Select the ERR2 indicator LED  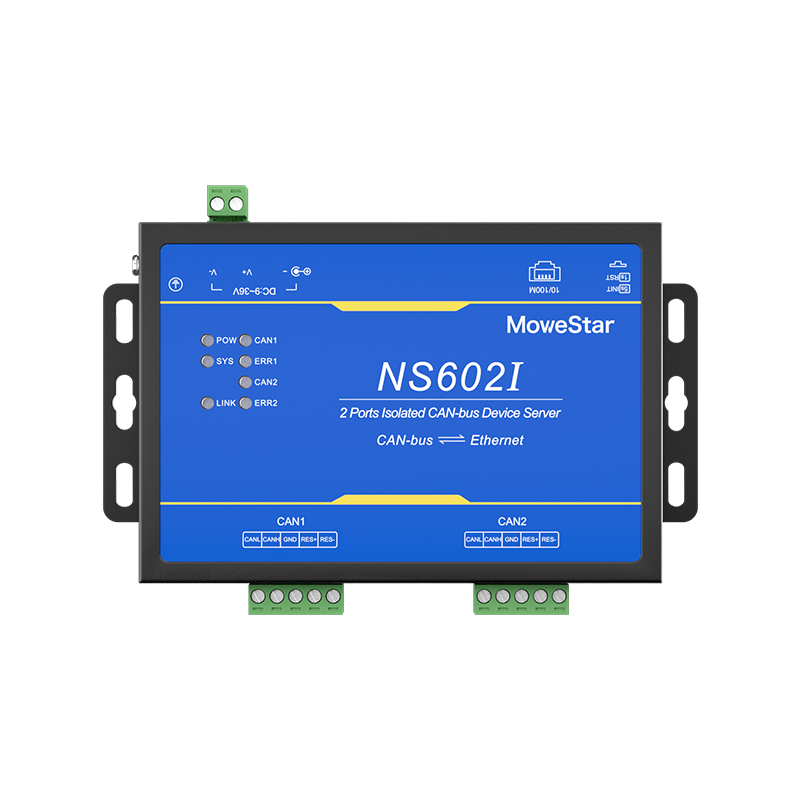click(245, 403)
